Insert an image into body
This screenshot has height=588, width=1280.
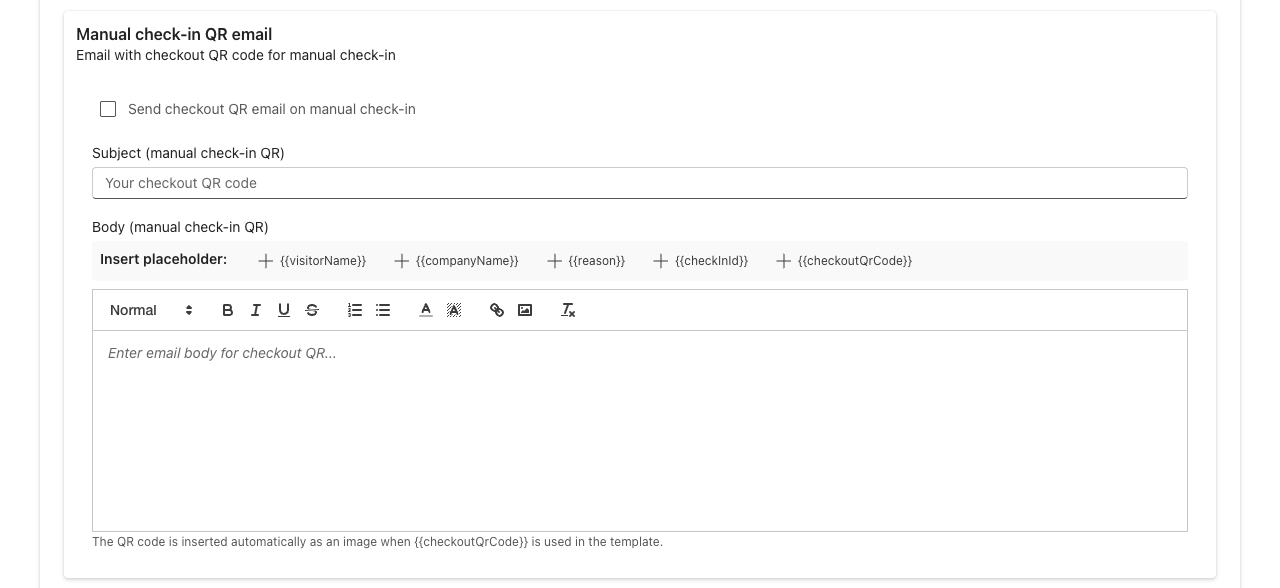pos(525,310)
